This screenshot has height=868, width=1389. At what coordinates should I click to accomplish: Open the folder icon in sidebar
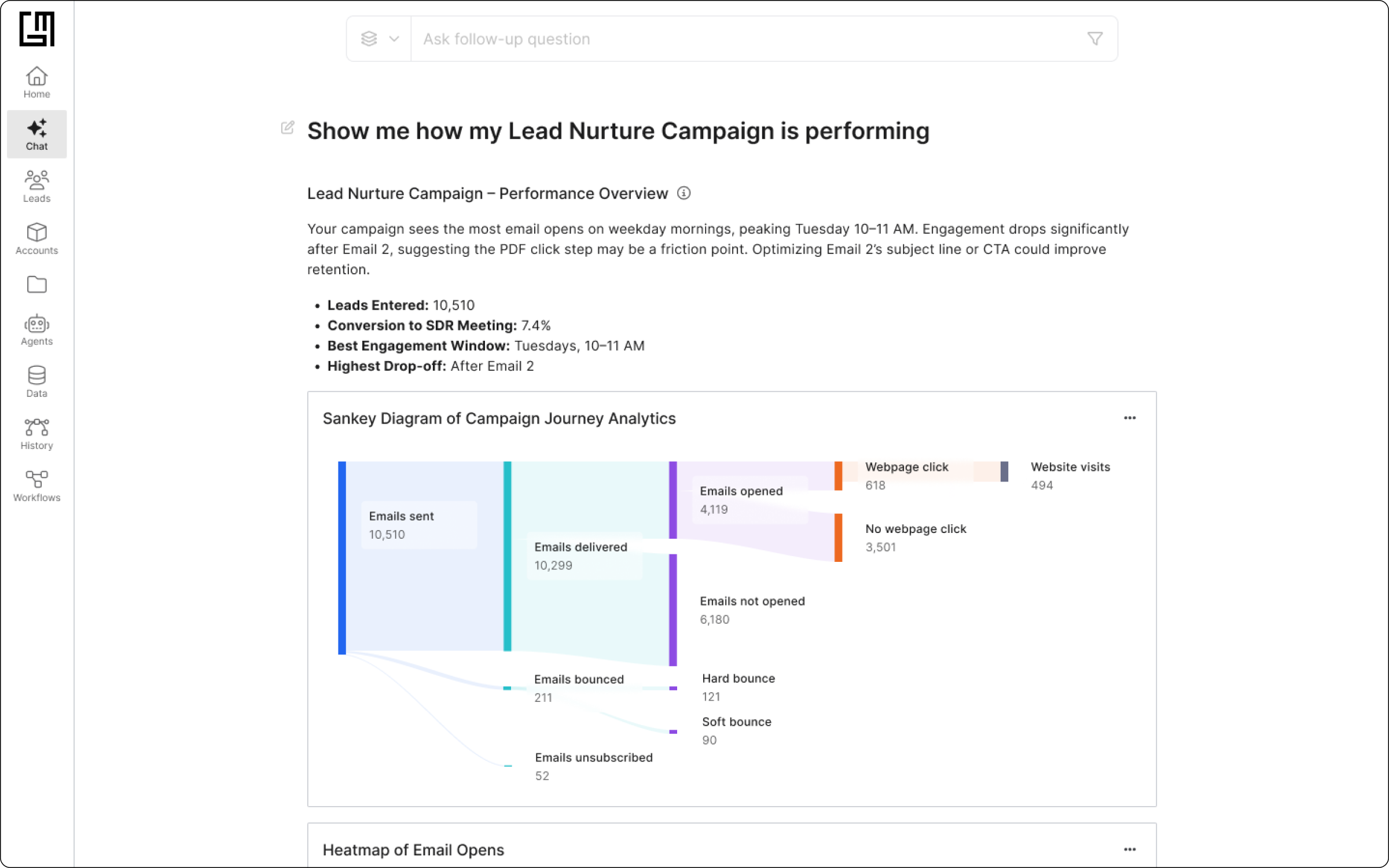tap(36, 285)
